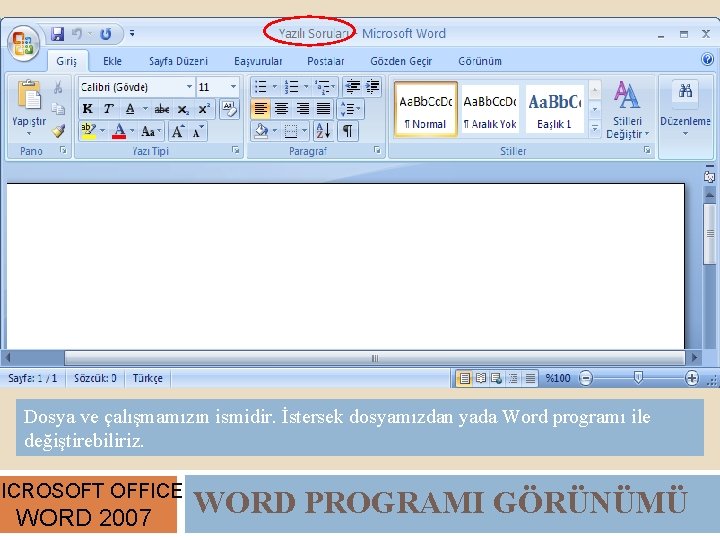Justify paragraph text

coord(324,109)
